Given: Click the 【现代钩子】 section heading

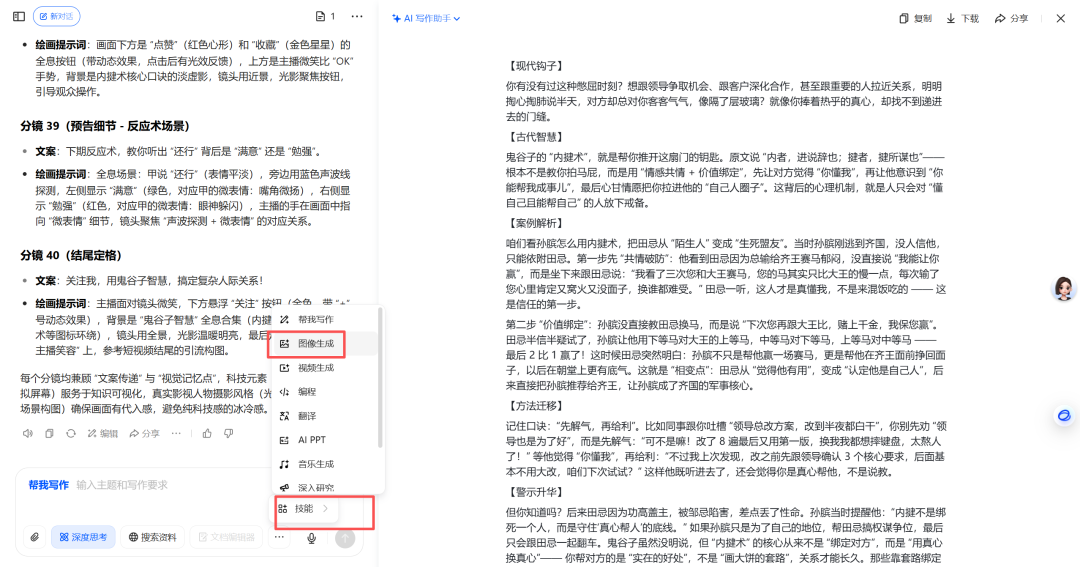Looking at the screenshot, I should (x=536, y=66).
